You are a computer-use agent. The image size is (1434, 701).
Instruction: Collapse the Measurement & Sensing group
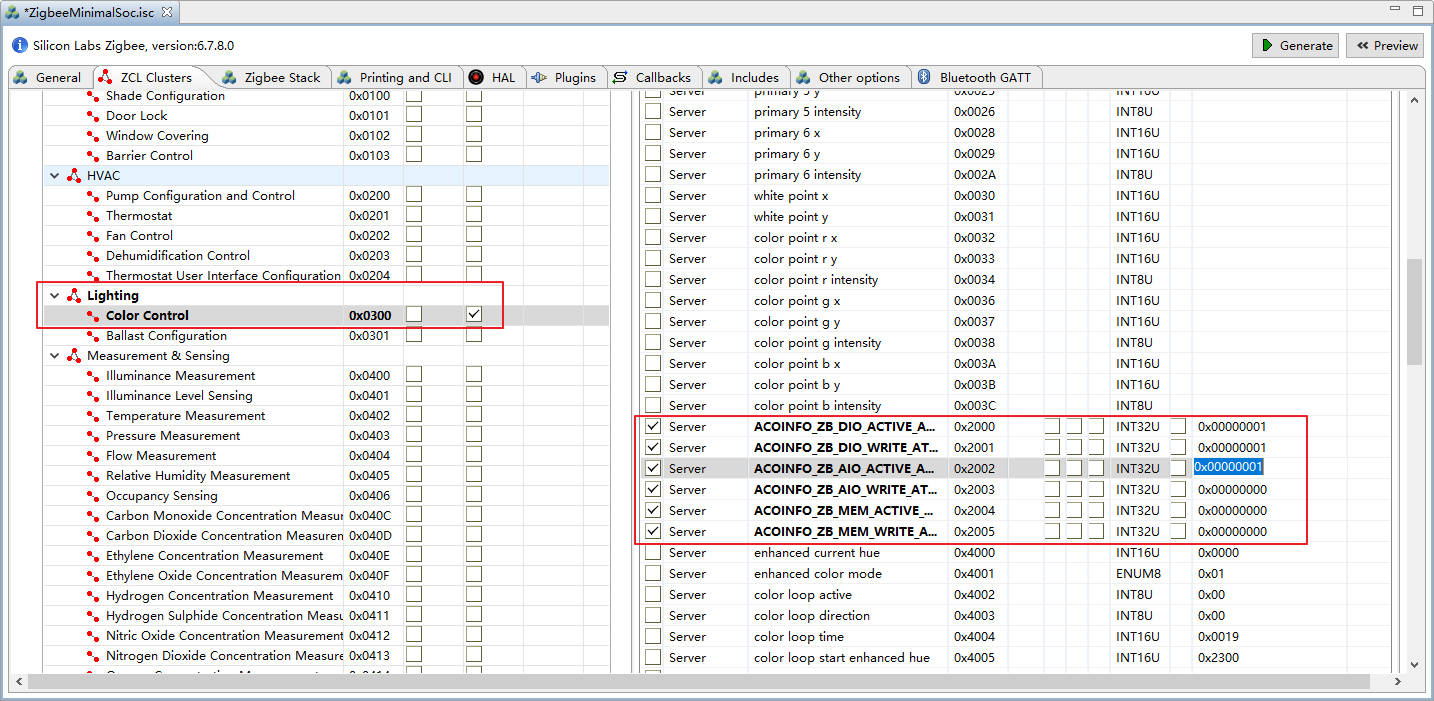click(x=55, y=356)
